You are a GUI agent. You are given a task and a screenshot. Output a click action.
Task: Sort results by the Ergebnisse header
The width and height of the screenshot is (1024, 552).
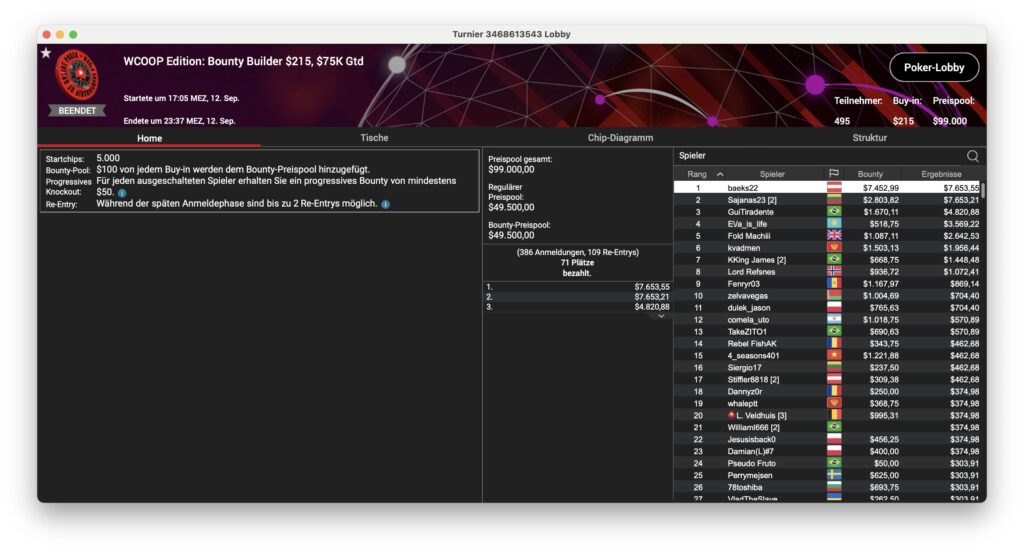[941, 174]
